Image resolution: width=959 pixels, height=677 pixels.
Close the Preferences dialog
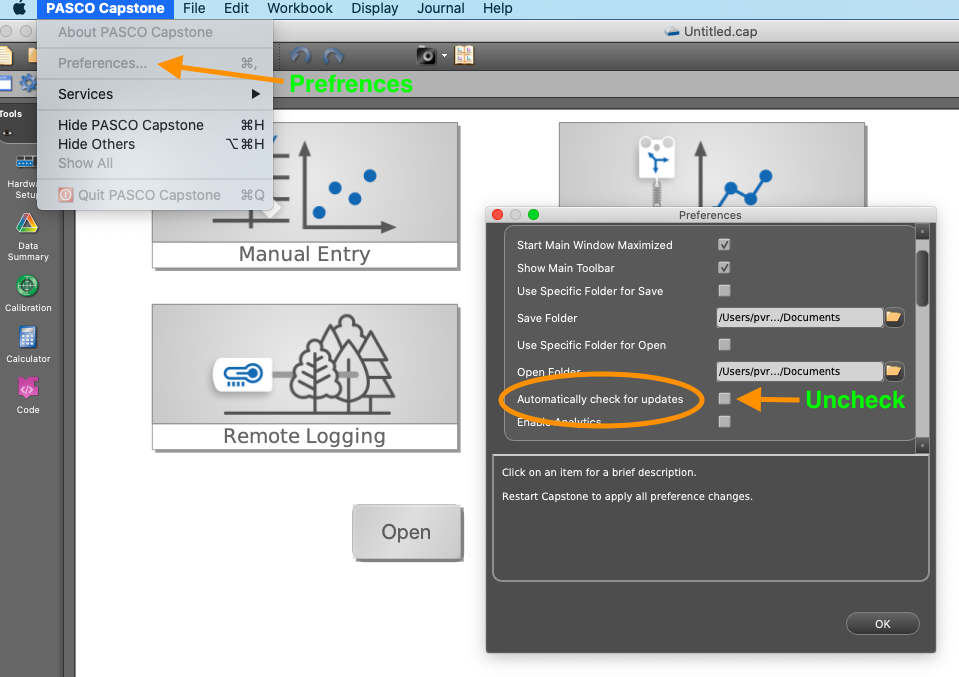[x=497, y=215]
